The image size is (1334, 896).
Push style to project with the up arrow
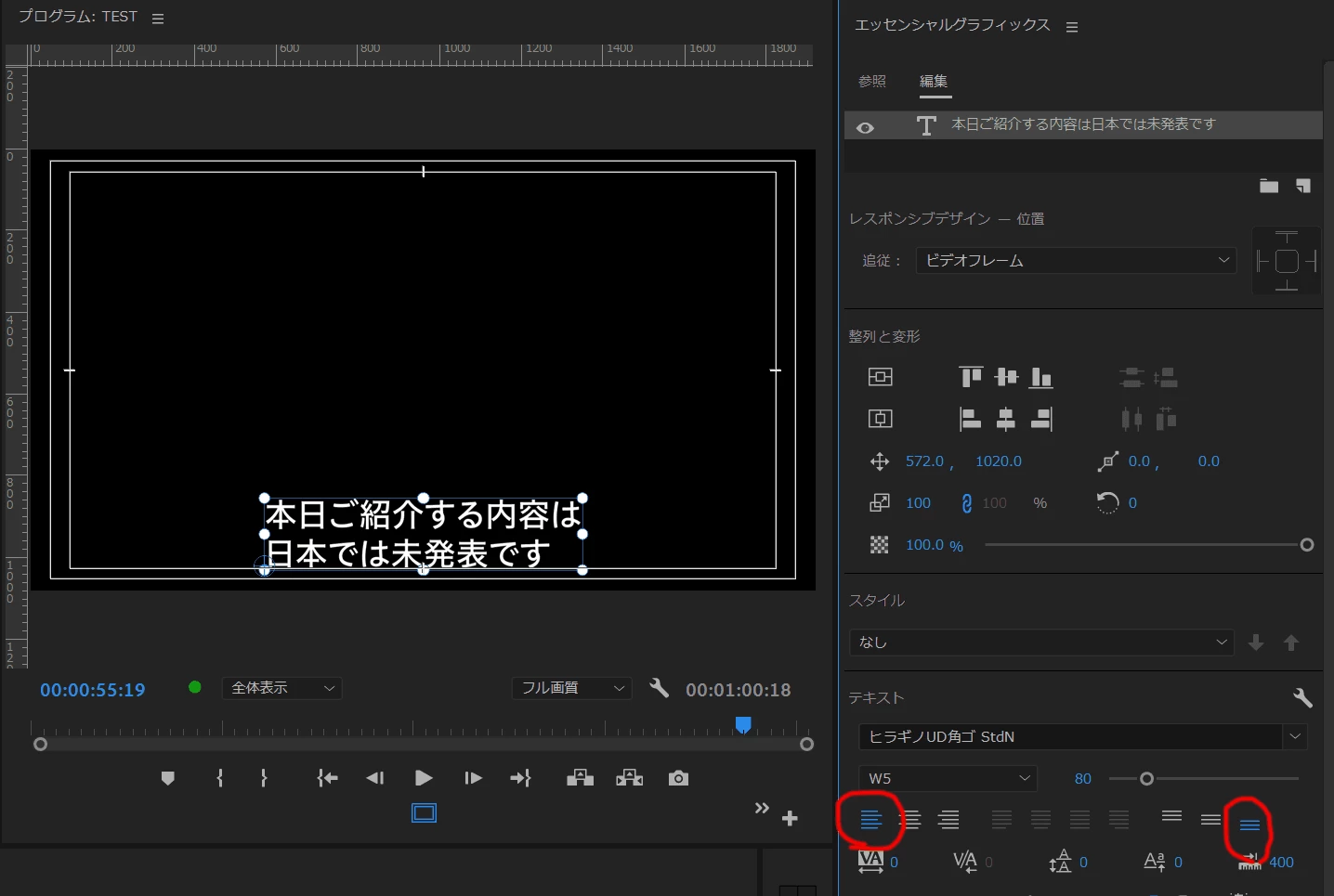coord(1291,643)
